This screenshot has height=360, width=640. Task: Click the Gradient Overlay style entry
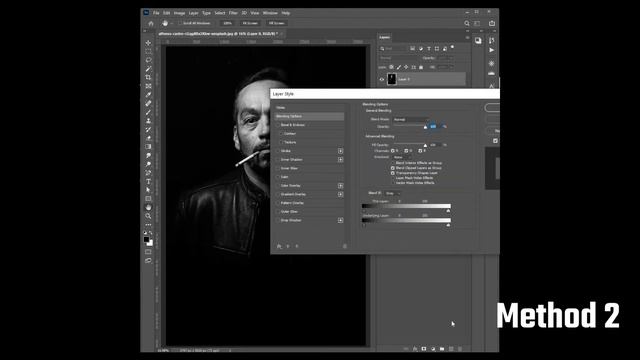click(293, 194)
